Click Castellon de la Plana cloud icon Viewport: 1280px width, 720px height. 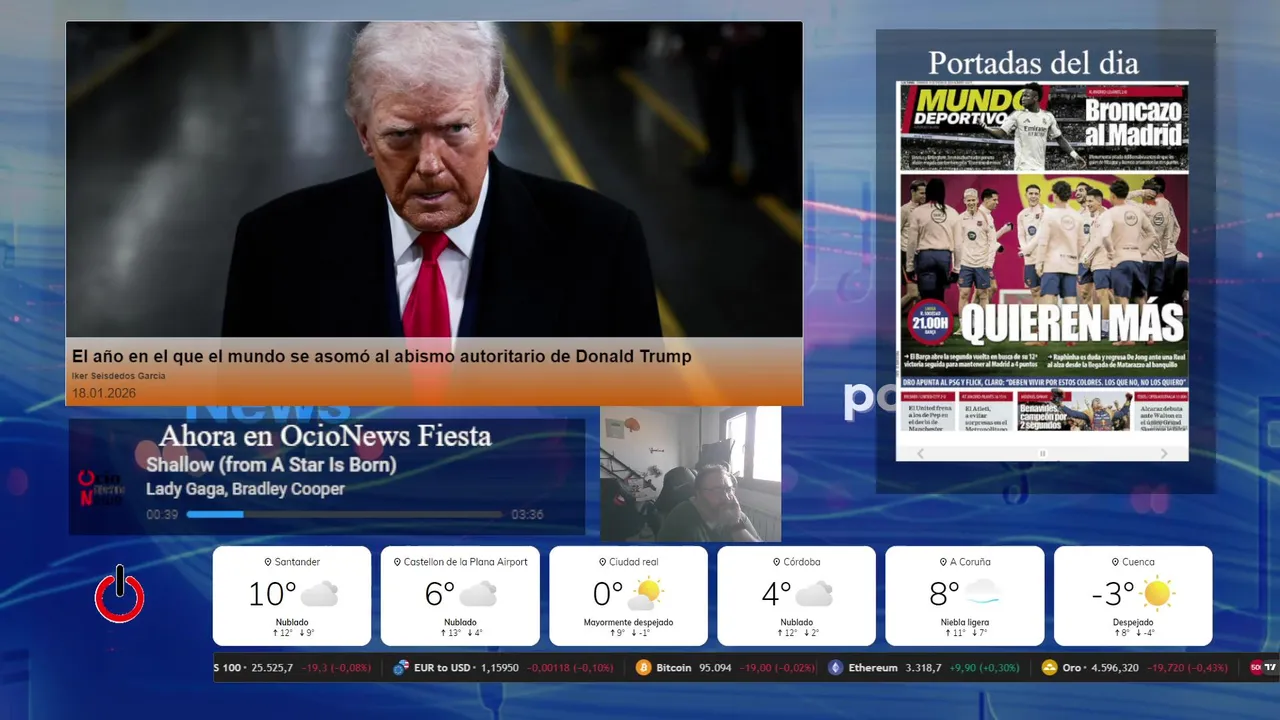tap(478, 594)
